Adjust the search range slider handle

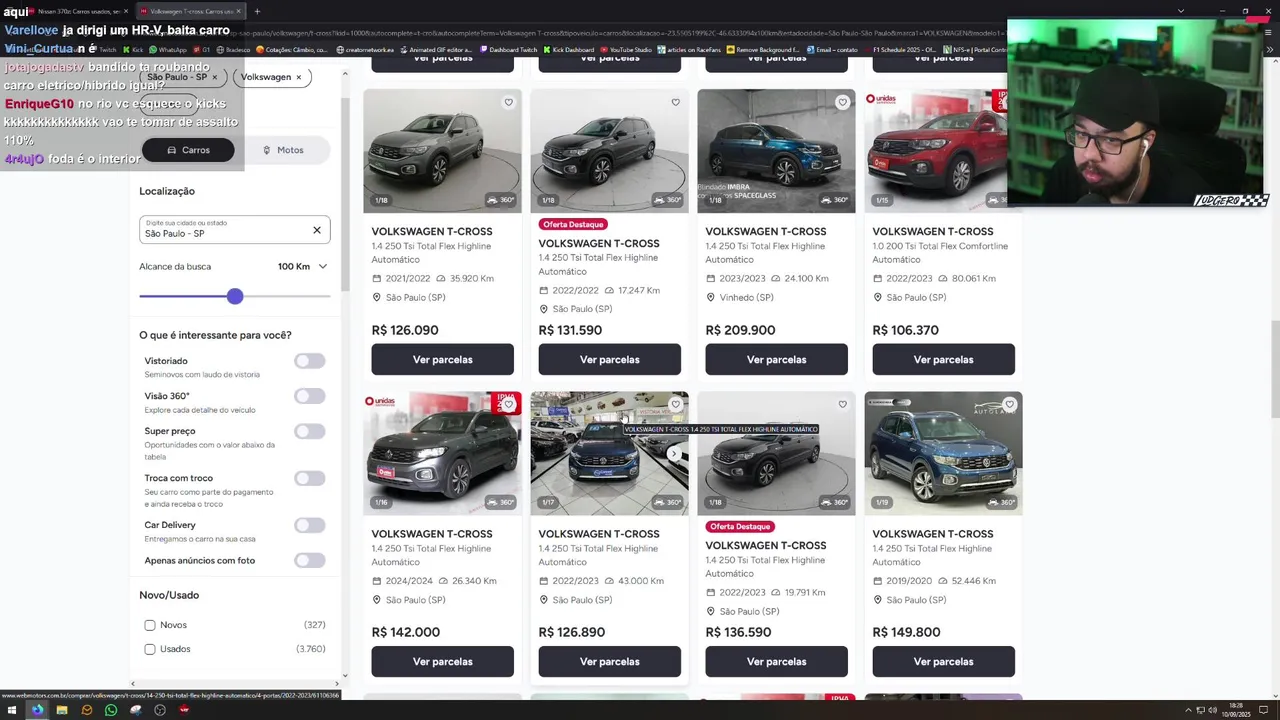(235, 297)
